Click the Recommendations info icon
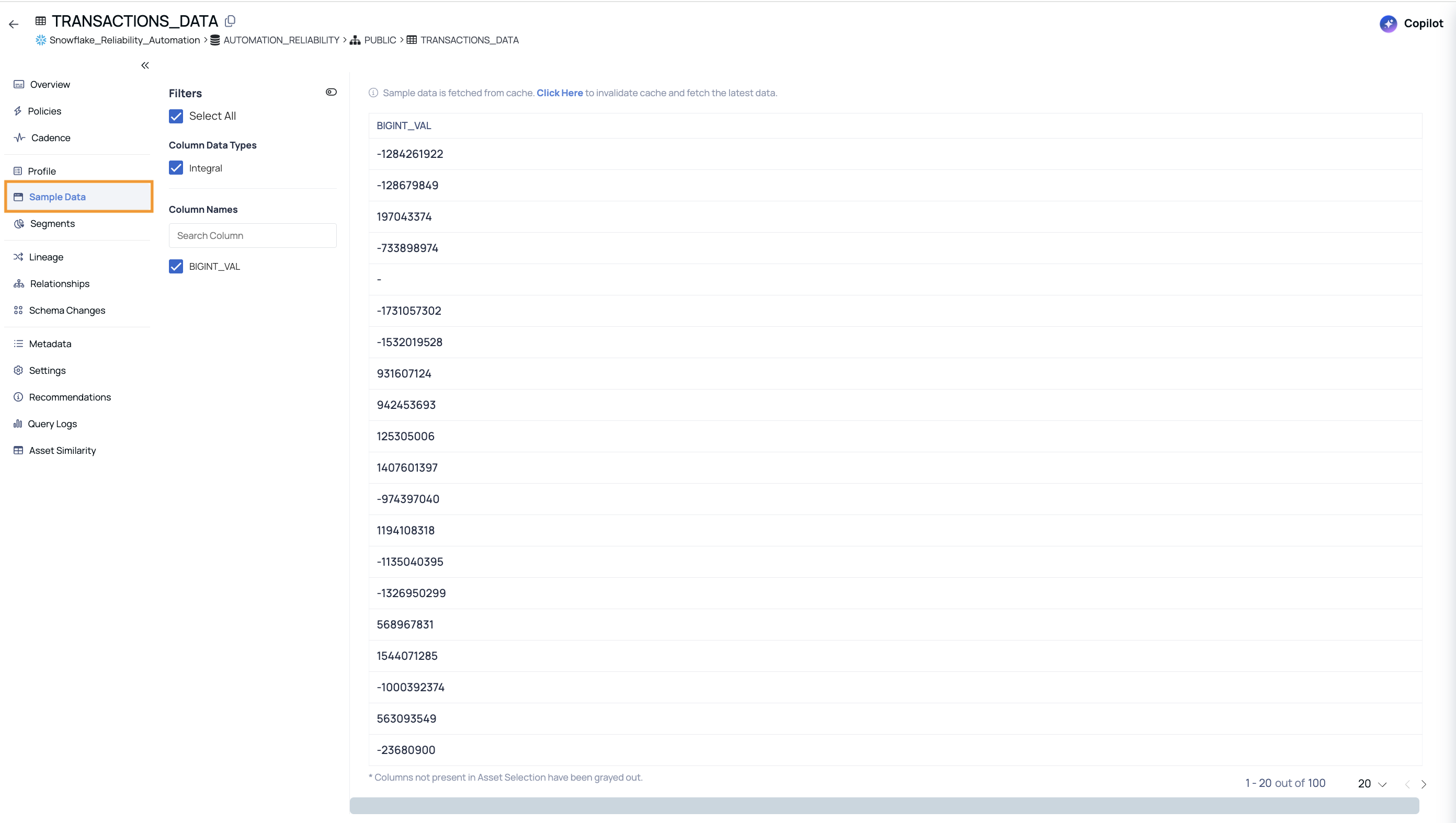1456x823 pixels. tap(18, 396)
